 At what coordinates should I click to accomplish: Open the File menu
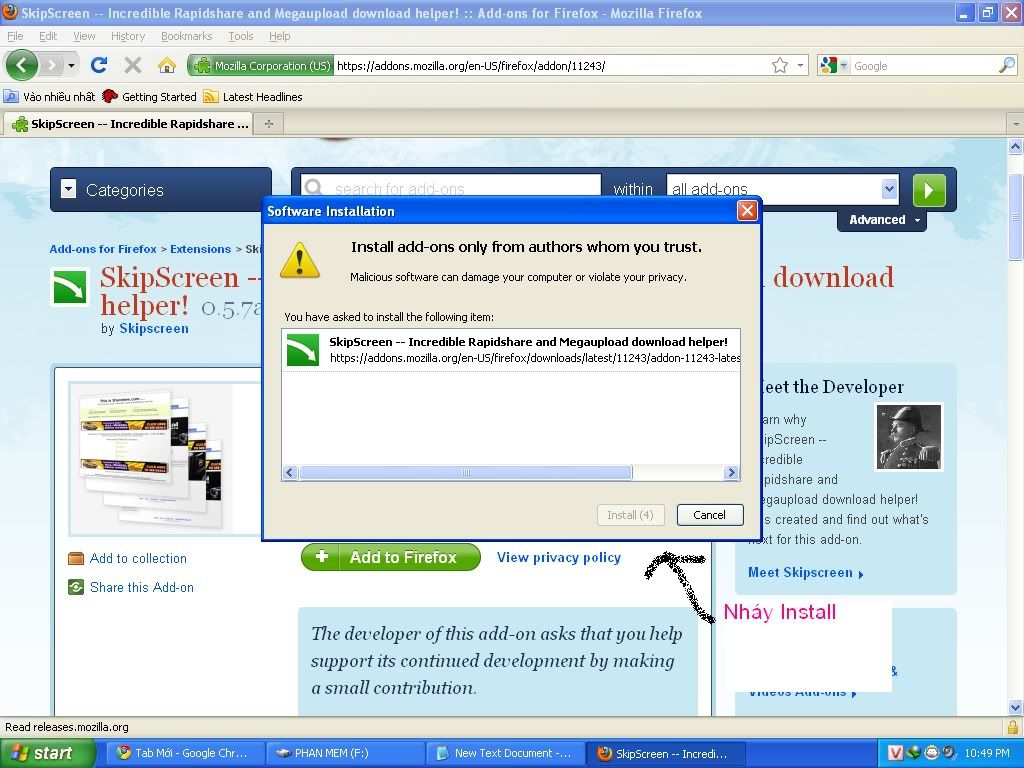point(15,36)
